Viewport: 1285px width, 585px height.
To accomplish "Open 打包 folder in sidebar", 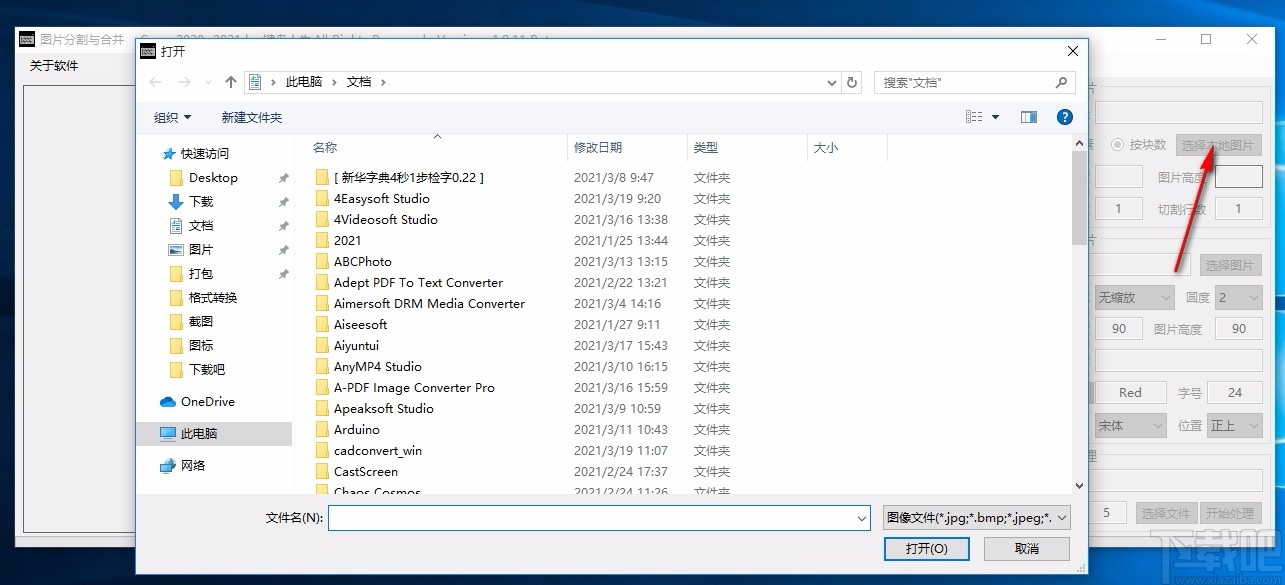I will tap(201, 273).
